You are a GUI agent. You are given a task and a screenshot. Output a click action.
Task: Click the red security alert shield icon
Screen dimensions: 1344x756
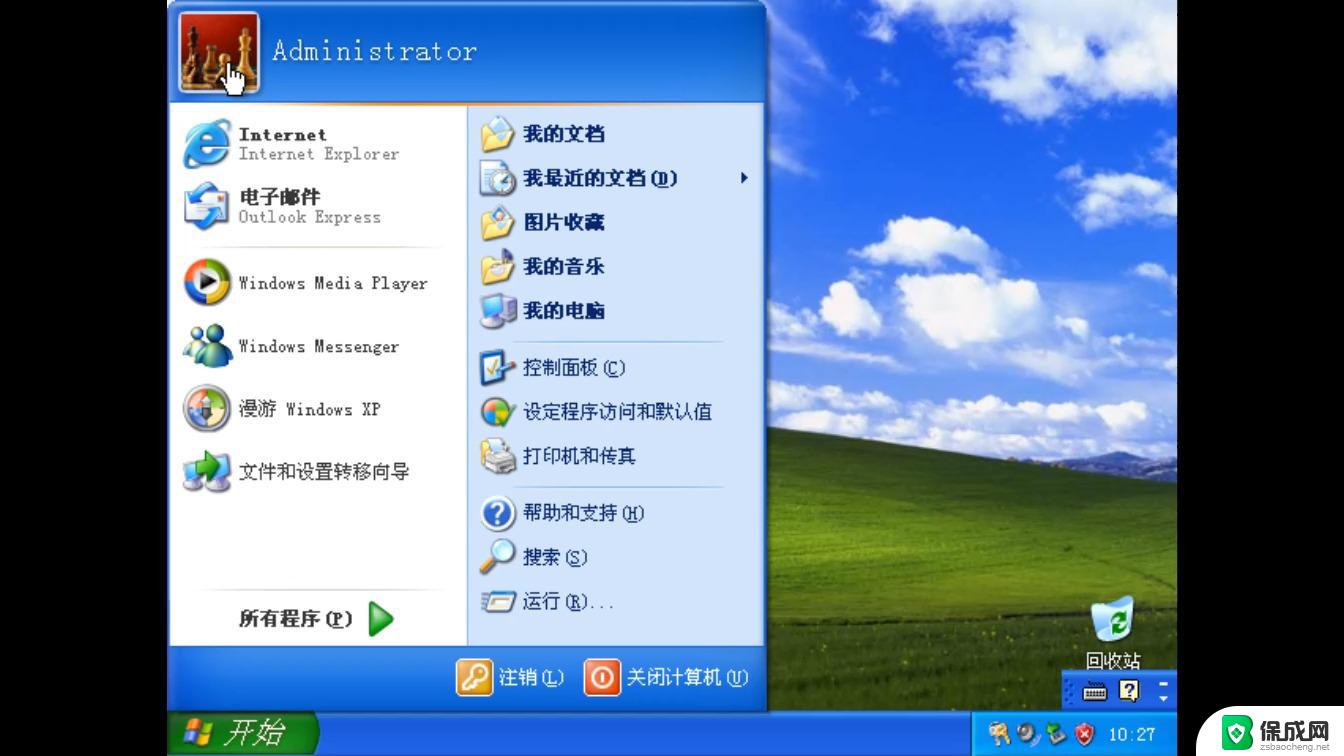point(1085,735)
